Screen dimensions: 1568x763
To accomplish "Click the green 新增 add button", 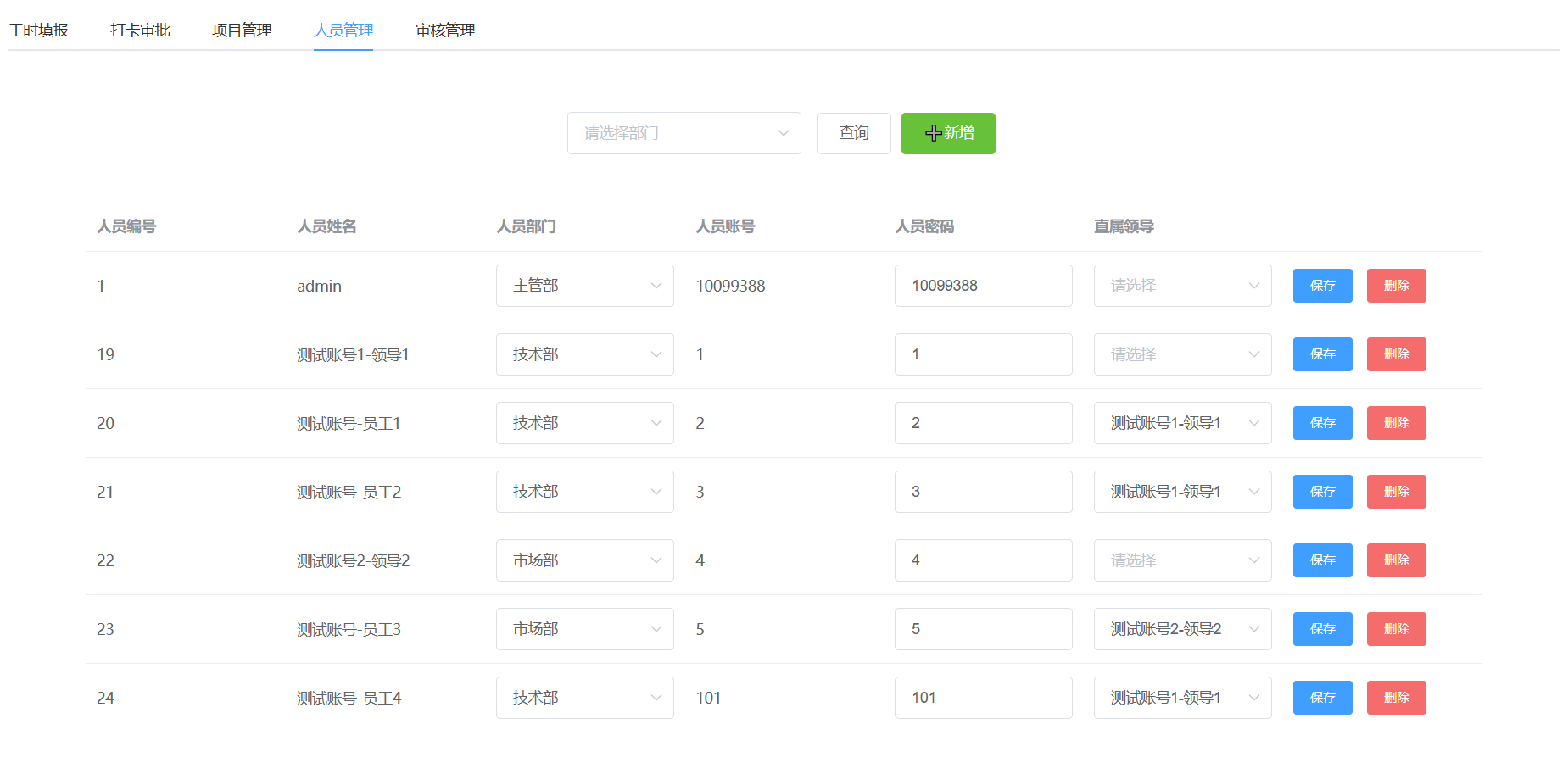I will (x=948, y=133).
